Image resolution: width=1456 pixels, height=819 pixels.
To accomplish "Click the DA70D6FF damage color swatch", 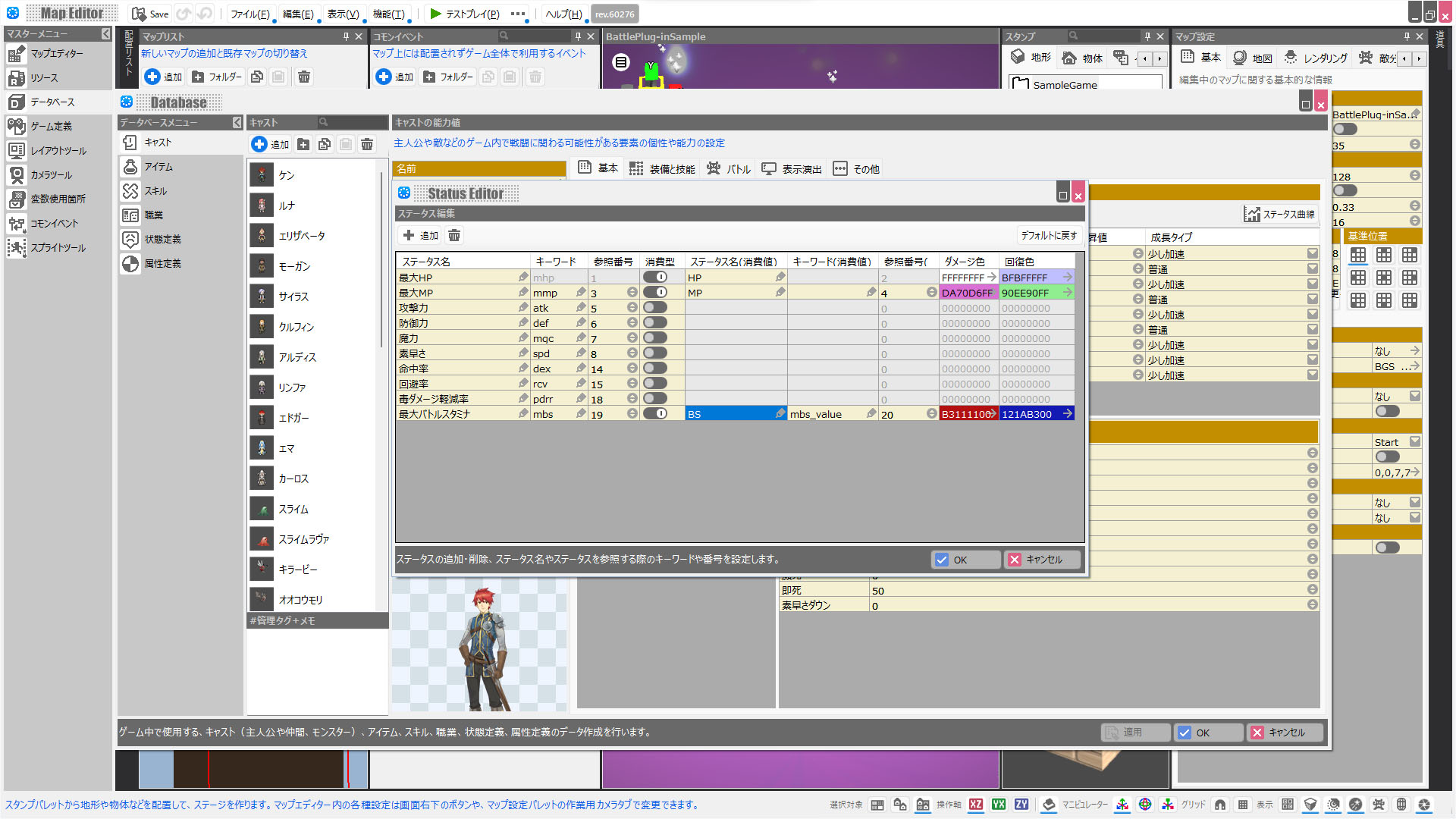I will [x=967, y=293].
